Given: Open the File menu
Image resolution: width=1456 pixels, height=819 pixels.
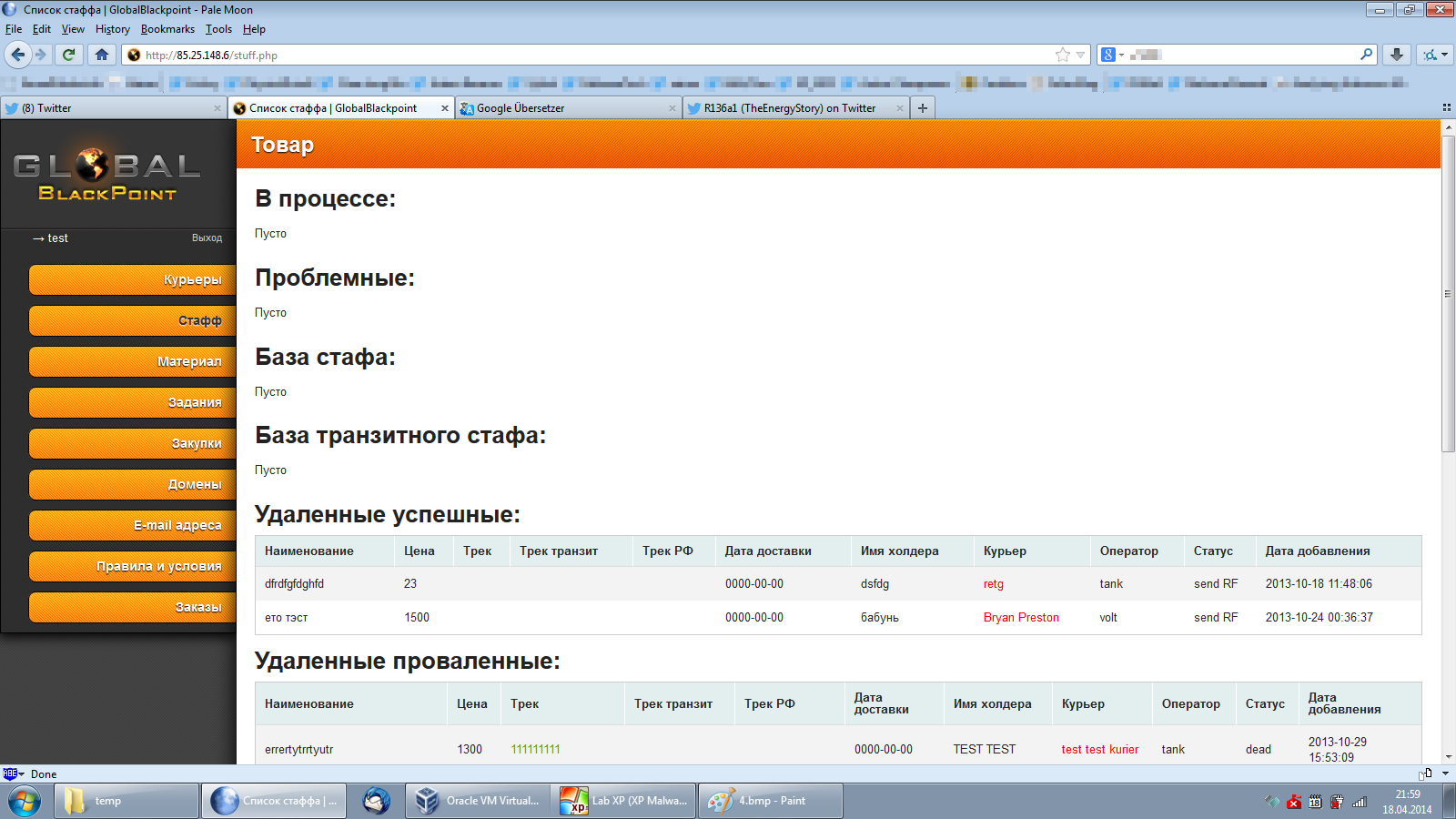Looking at the screenshot, I should pos(14,29).
